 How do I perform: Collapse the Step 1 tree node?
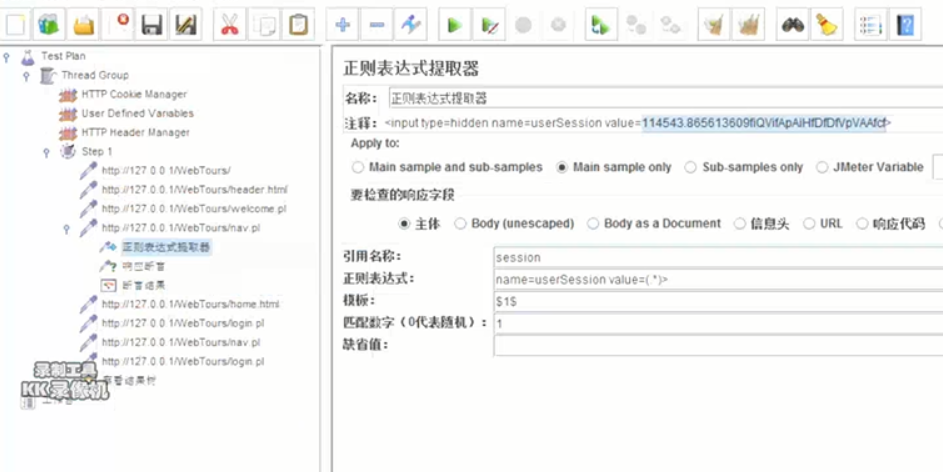pos(46,153)
